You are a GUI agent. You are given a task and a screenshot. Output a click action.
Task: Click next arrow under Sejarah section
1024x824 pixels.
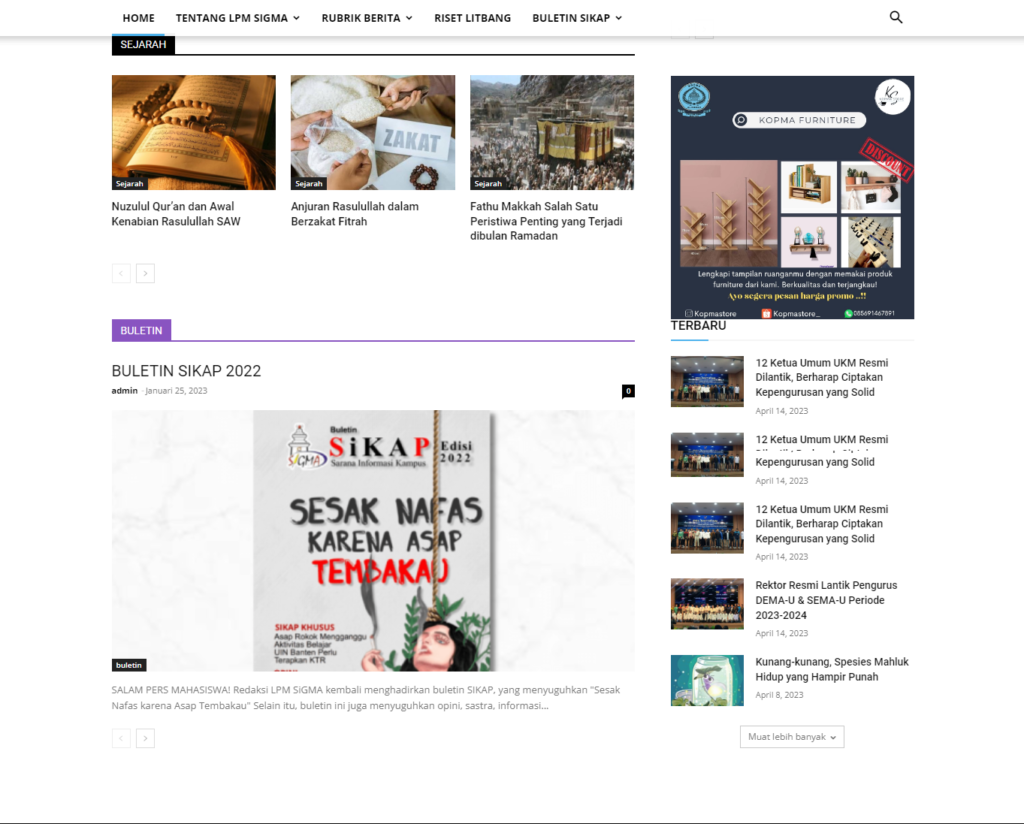[145, 273]
